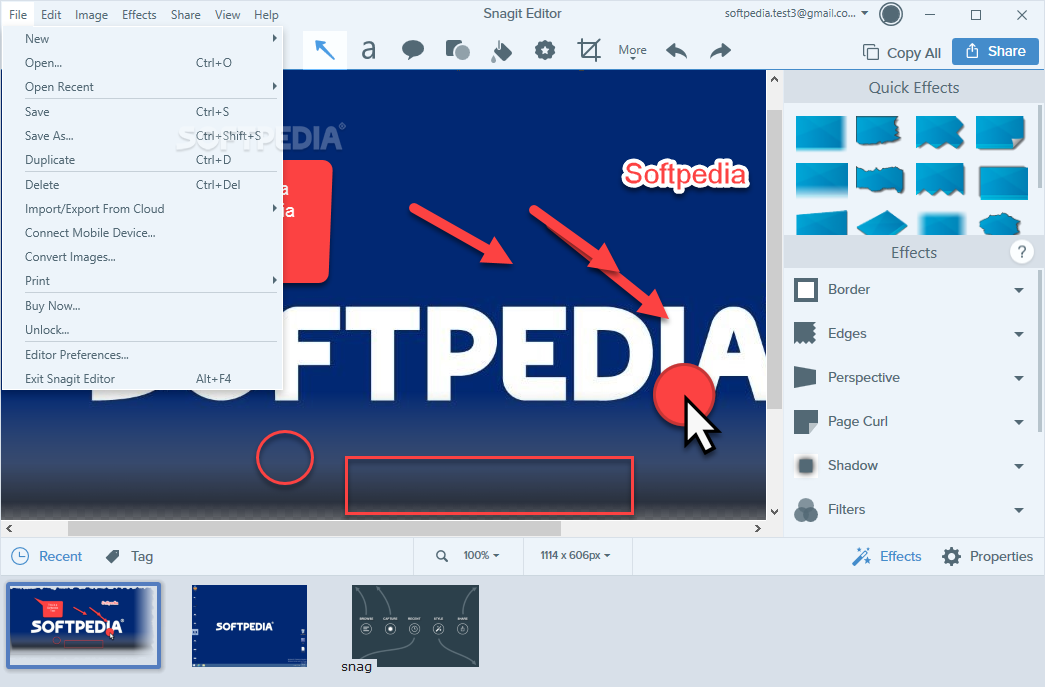Screen dimensions: 1045x687
Task: Open the Effects menu in menu bar
Action: coord(139,15)
